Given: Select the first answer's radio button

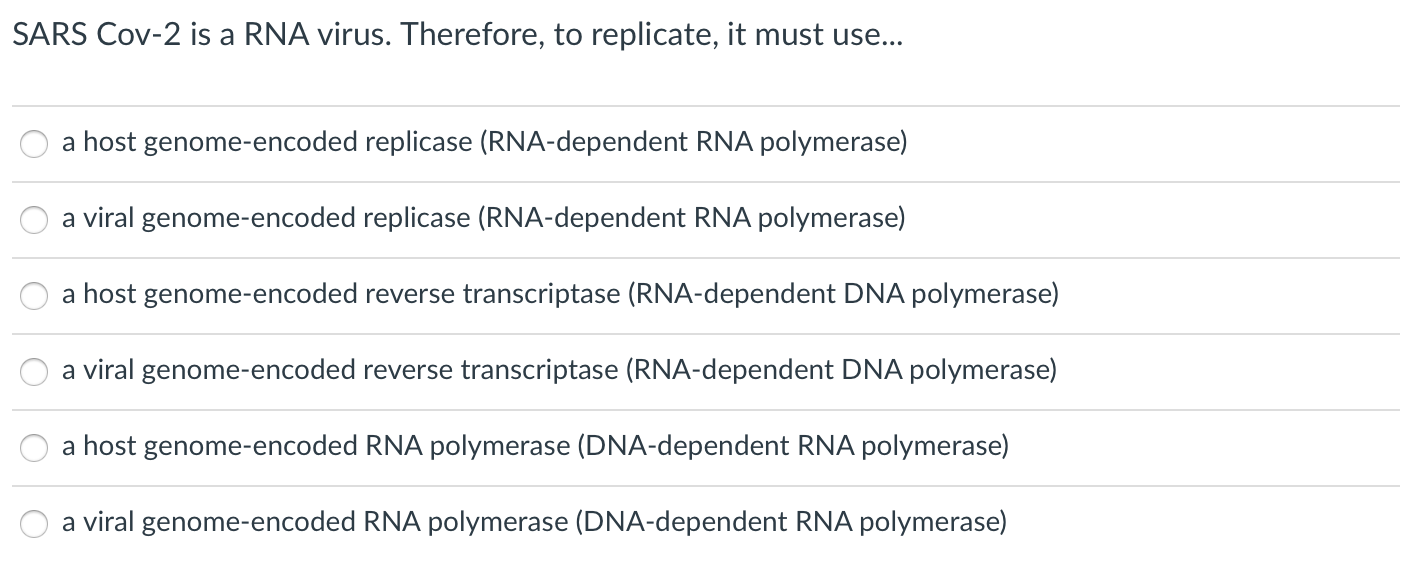Looking at the screenshot, I should [x=34, y=144].
